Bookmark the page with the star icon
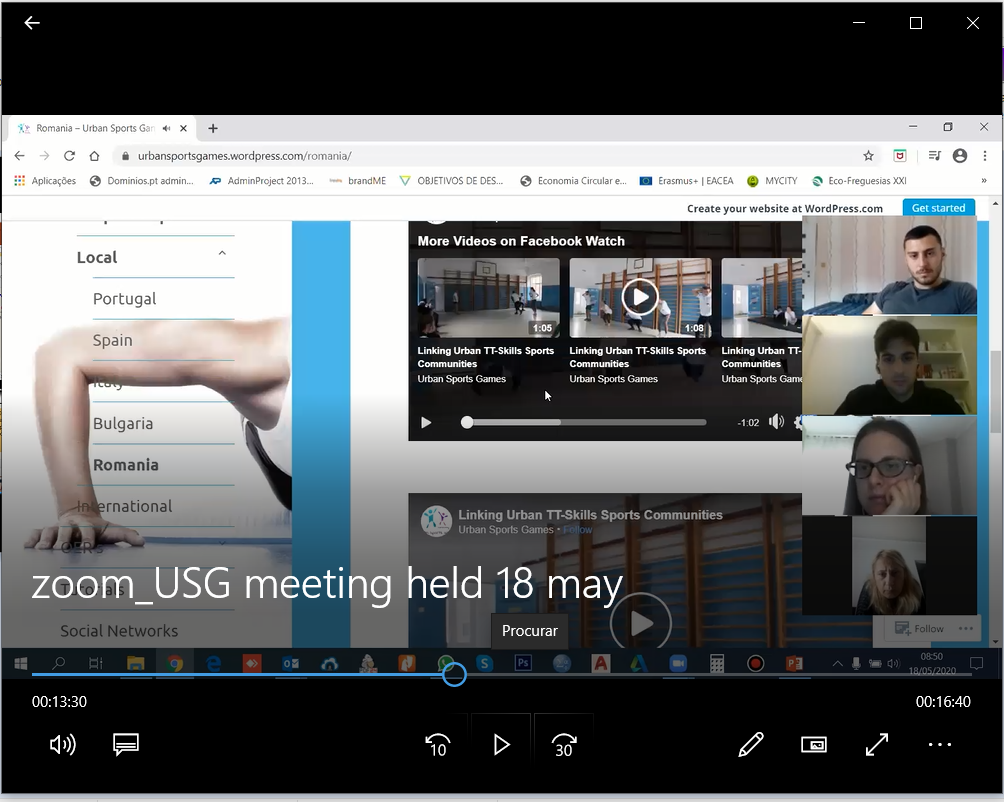Image resolution: width=1004 pixels, height=802 pixels. tap(868, 156)
